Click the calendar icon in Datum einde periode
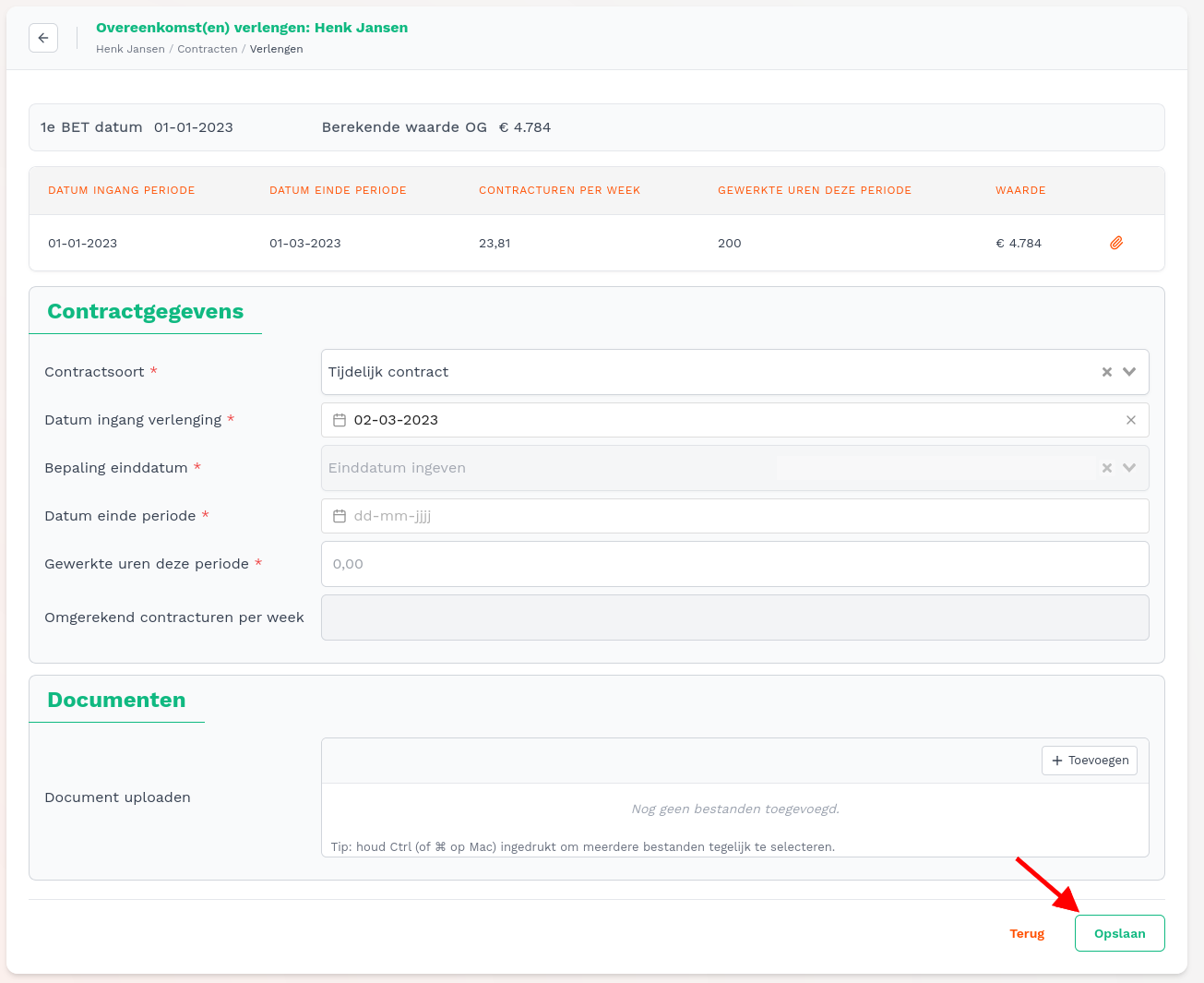The width and height of the screenshot is (1204, 983). 340,516
